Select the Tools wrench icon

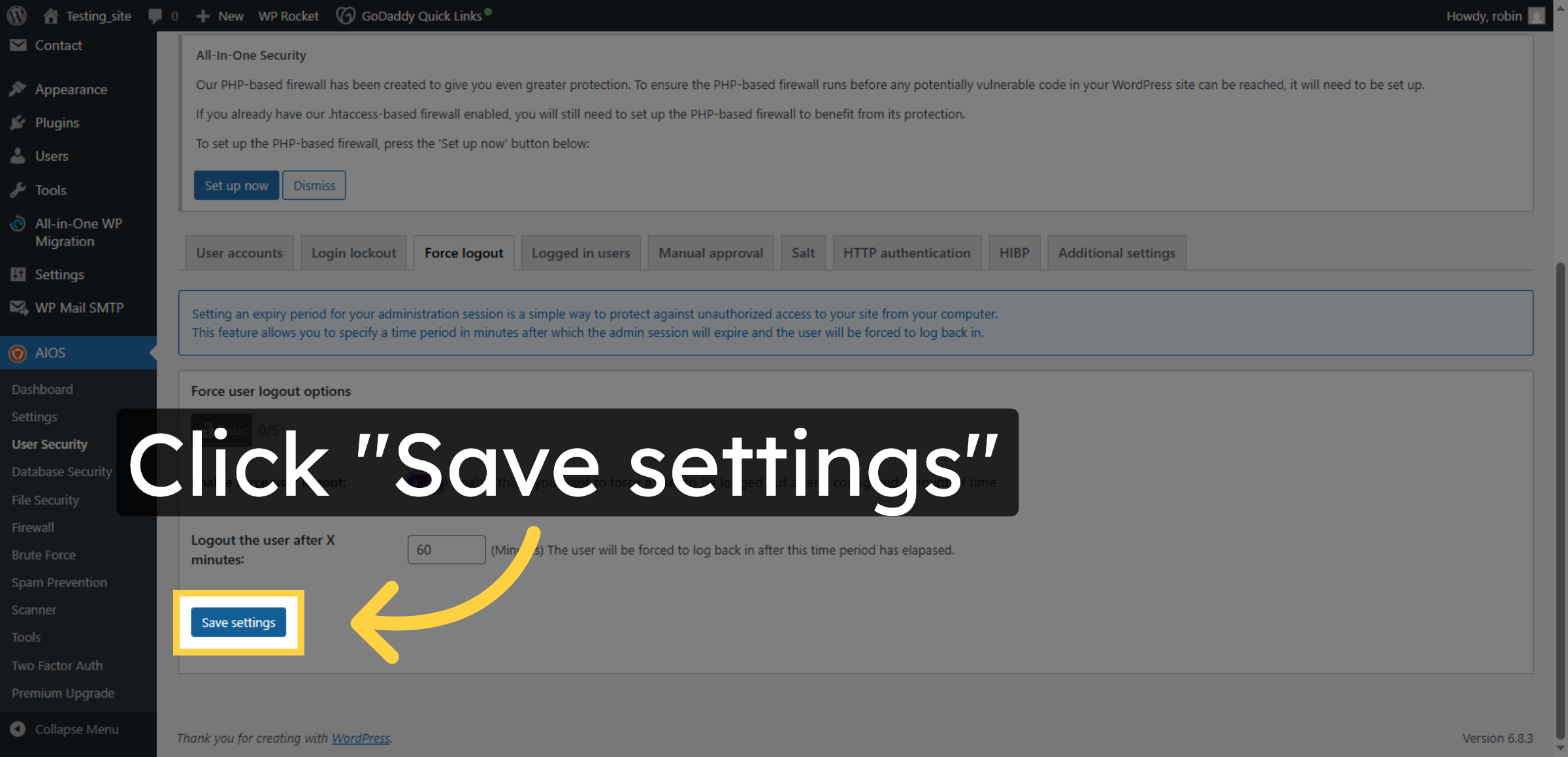[x=18, y=189]
